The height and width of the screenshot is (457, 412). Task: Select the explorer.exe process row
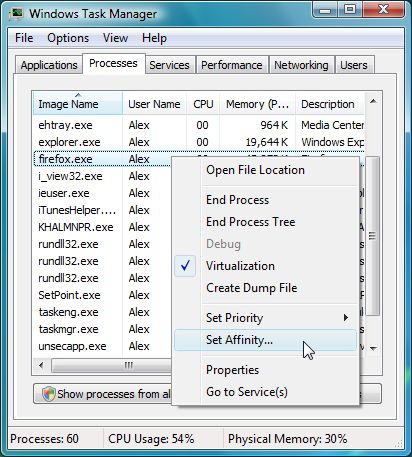(x=199, y=142)
